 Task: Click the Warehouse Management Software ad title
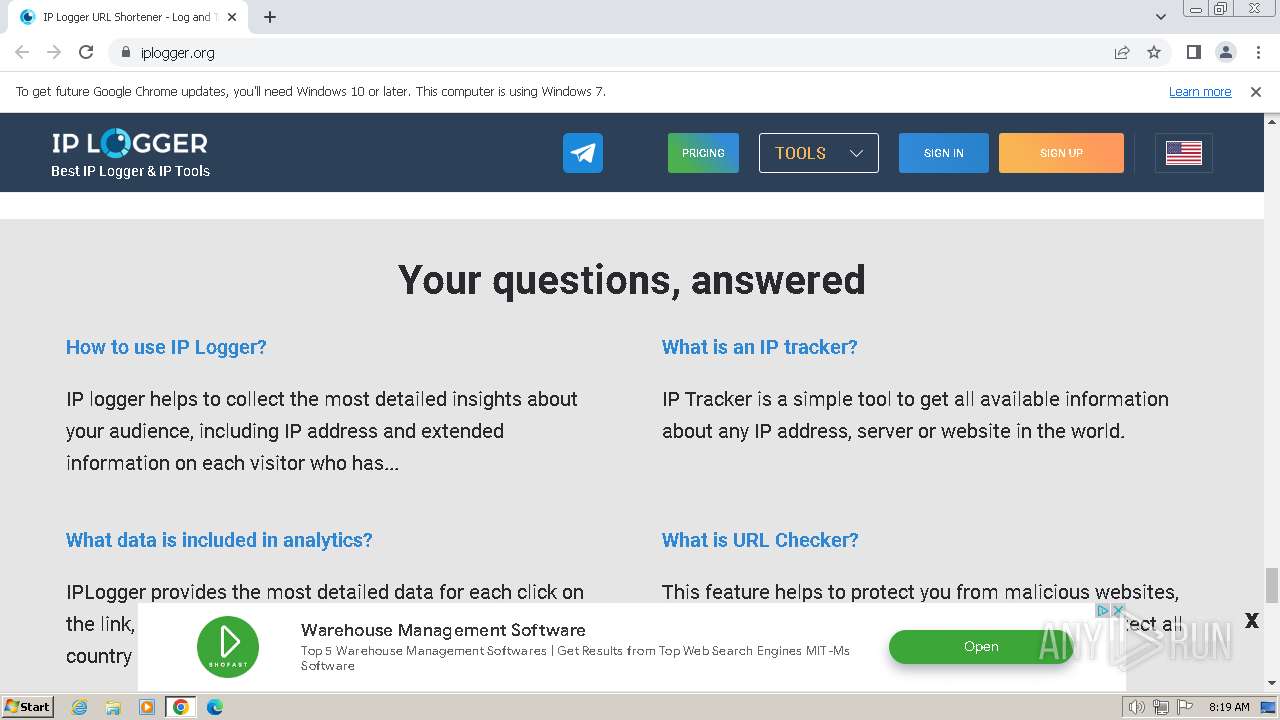click(x=443, y=630)
